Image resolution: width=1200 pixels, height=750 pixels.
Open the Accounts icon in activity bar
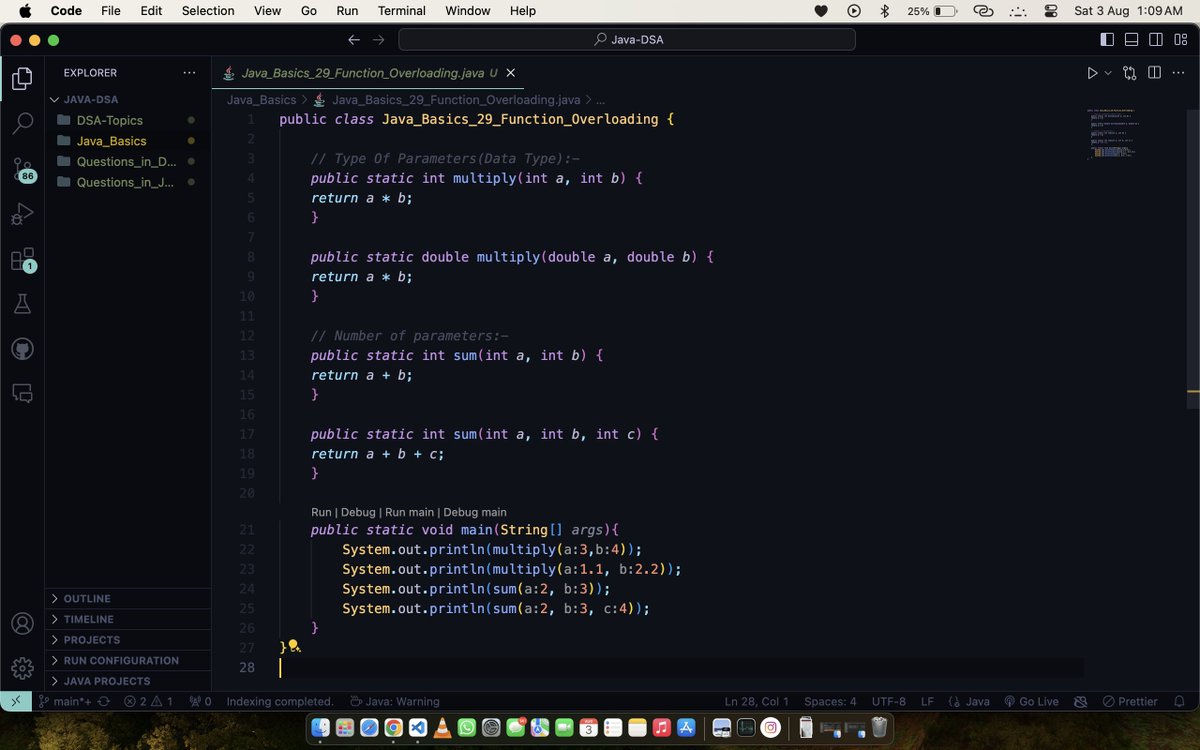click(22, 624)
